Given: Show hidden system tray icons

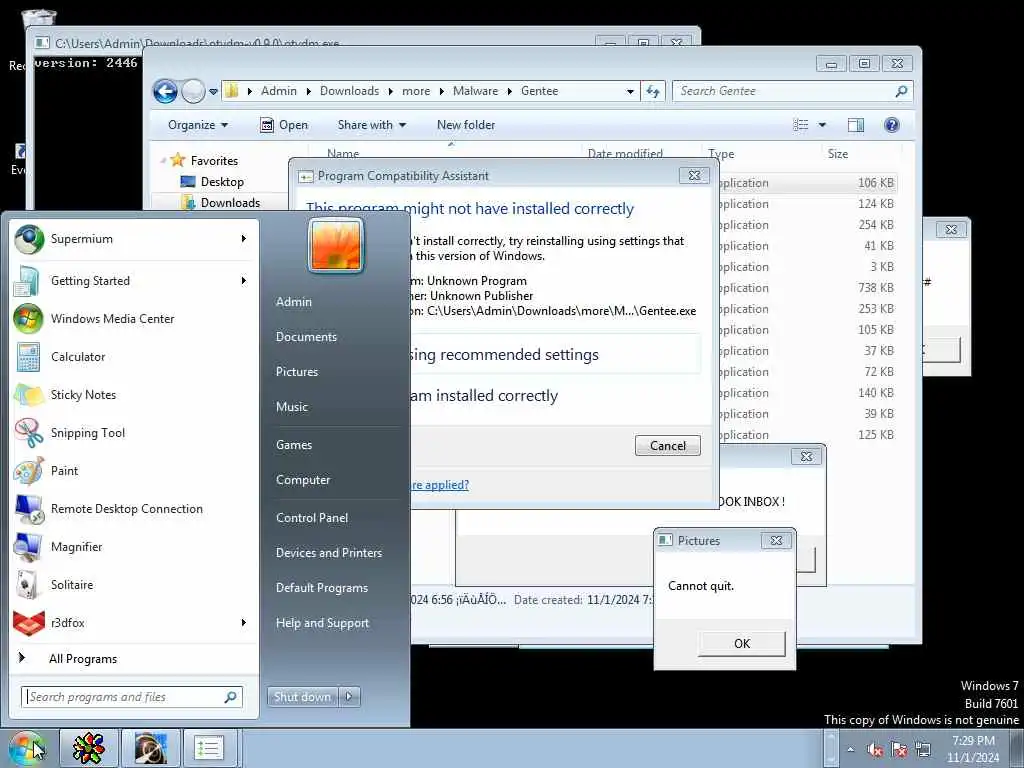Looking at the screenshot, I should (x=850, y=750).
